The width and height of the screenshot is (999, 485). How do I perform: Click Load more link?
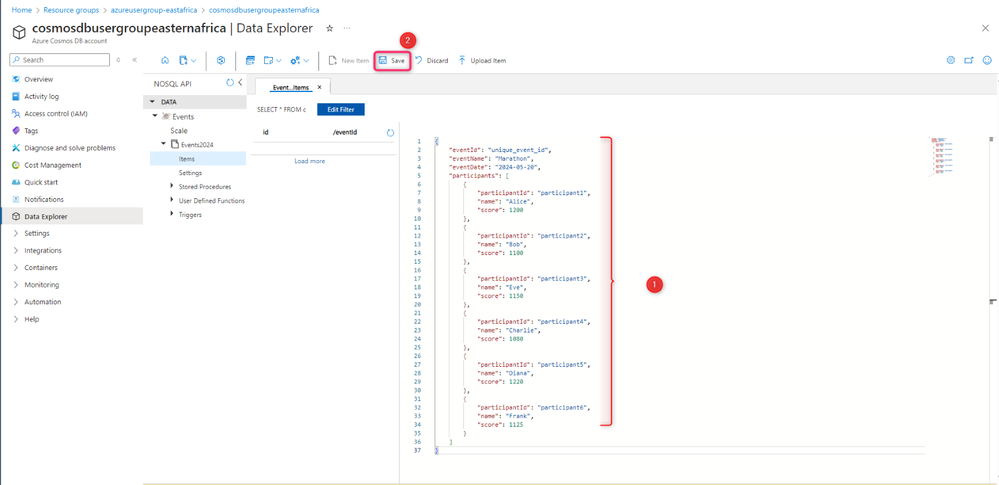pyautogui.click(x=310, y=161)
